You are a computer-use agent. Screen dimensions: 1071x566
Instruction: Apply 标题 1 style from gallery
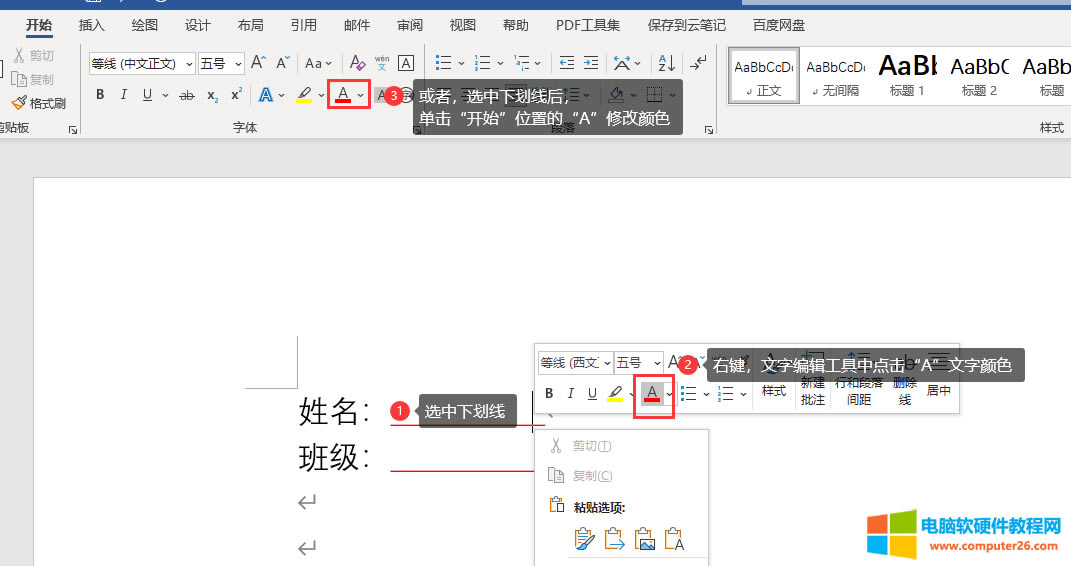(907, 76)
